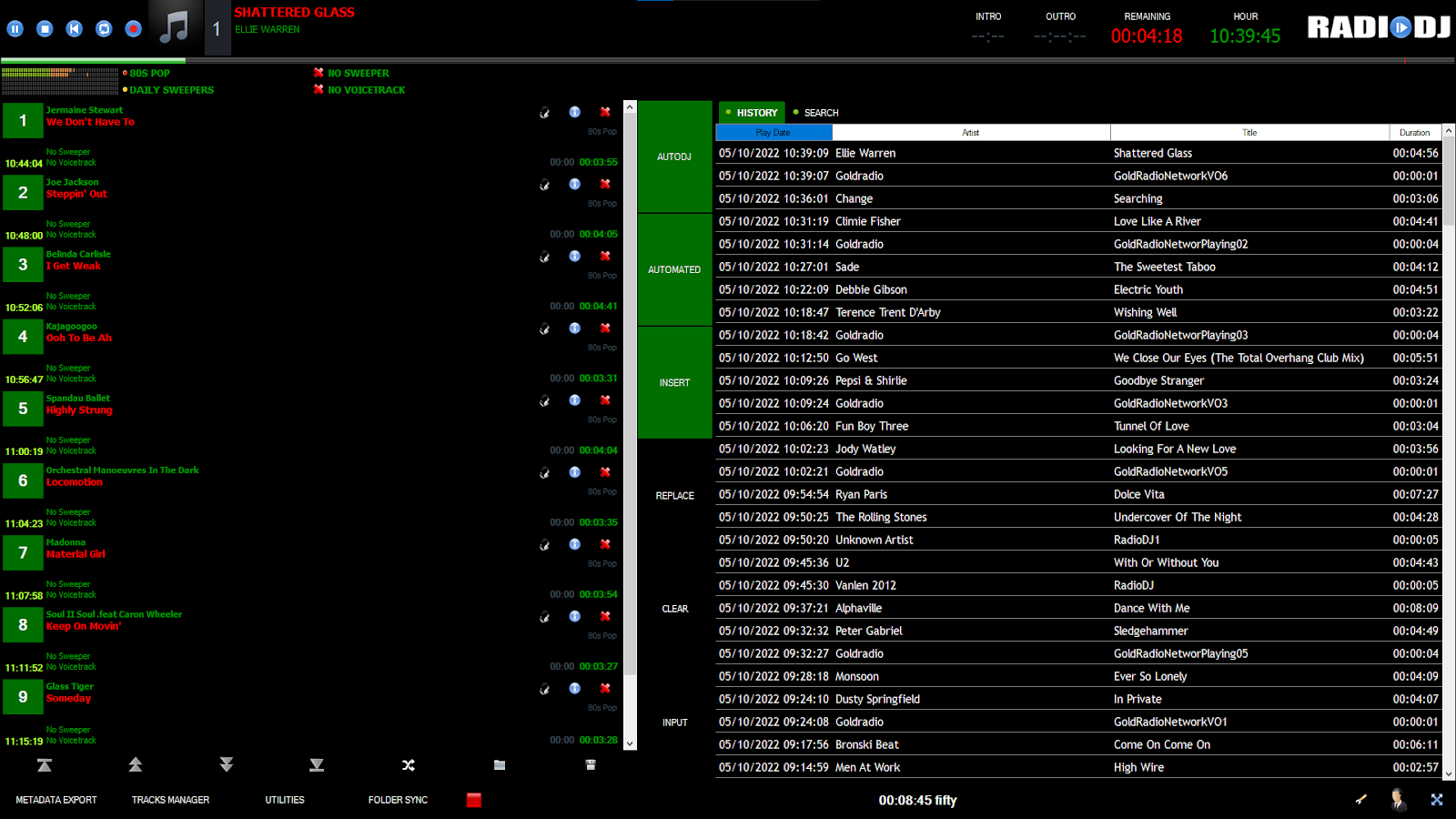Sort history by Artist column

point(971,133)
